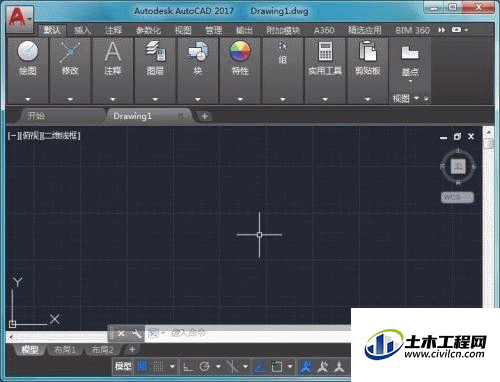Switch to the 布局1 layout tab

(x=65, y=349)
